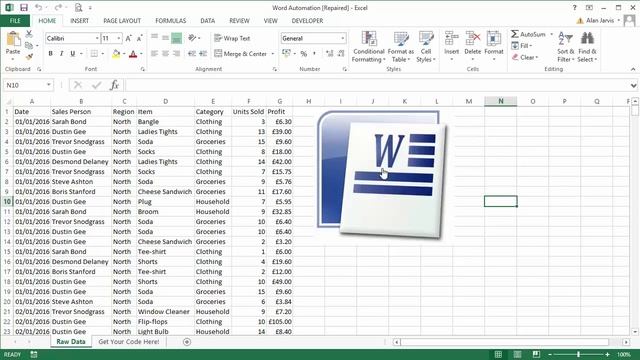Click the Increase Decimal icon
640x360 pixels.
click(x=329, y=53)
